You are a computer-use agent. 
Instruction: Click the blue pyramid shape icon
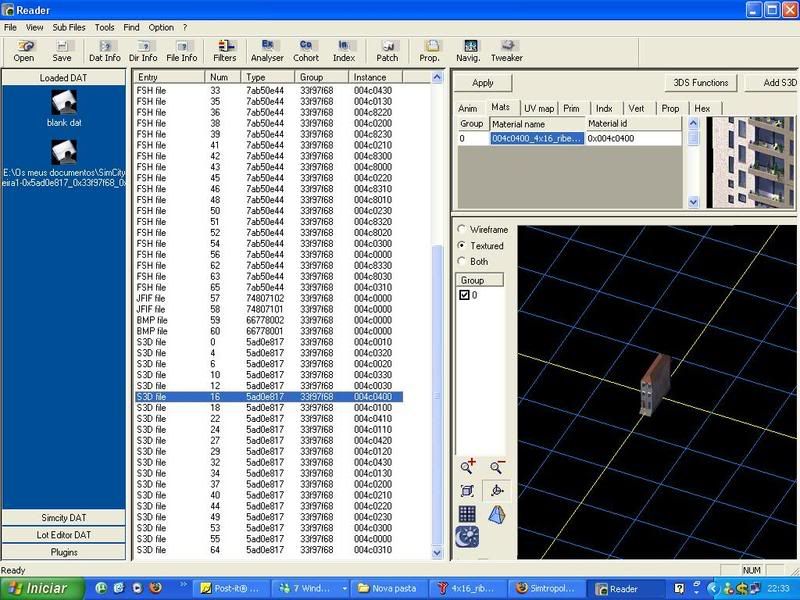pyautogui.click(x=497, y=514)
